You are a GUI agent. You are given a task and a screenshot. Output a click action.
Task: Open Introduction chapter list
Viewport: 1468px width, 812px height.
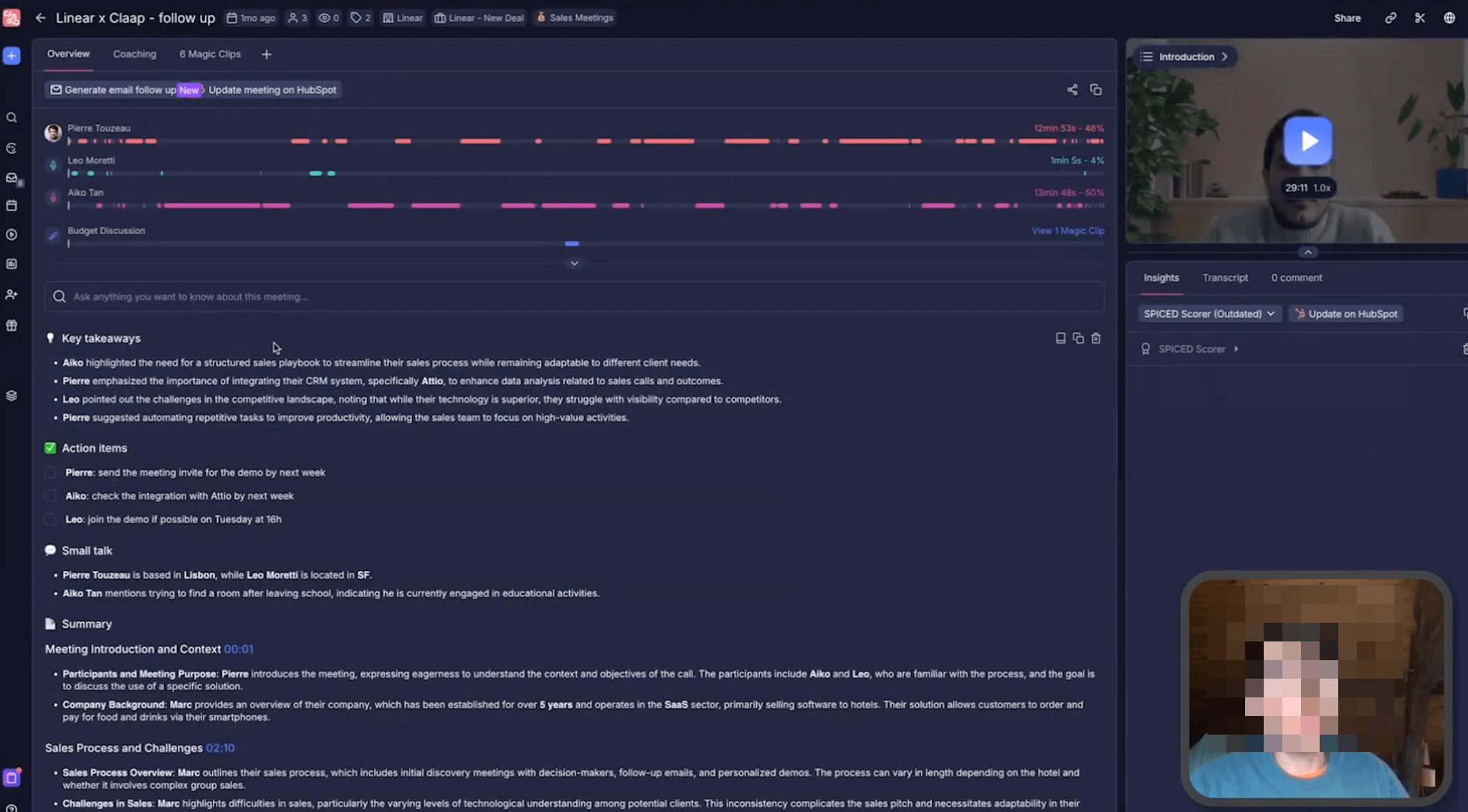(x=1186, y=57)
